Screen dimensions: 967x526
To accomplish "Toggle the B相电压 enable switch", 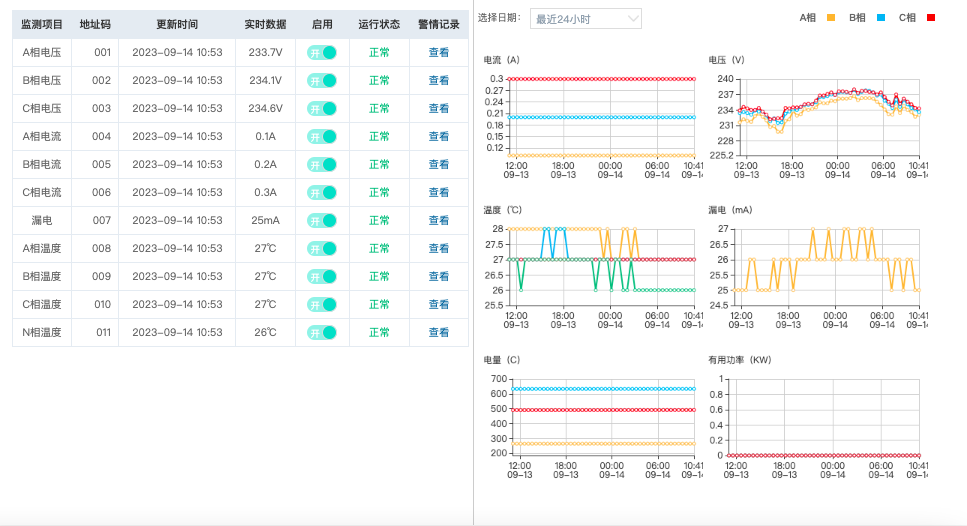I will [322, 81].
